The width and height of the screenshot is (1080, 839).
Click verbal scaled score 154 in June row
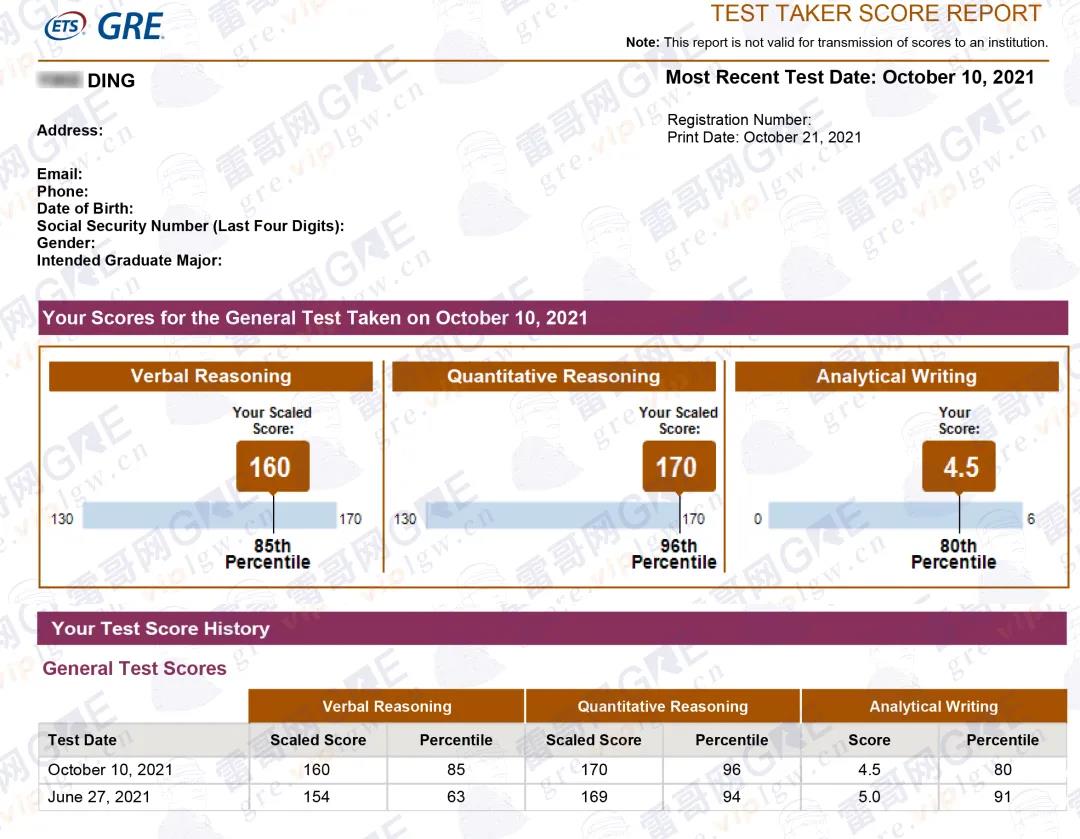coord(317,797)
